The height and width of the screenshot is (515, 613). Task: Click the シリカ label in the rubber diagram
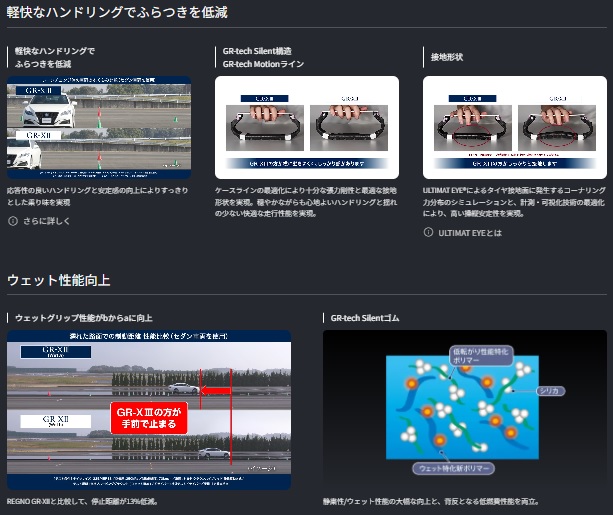coord(550,391)
